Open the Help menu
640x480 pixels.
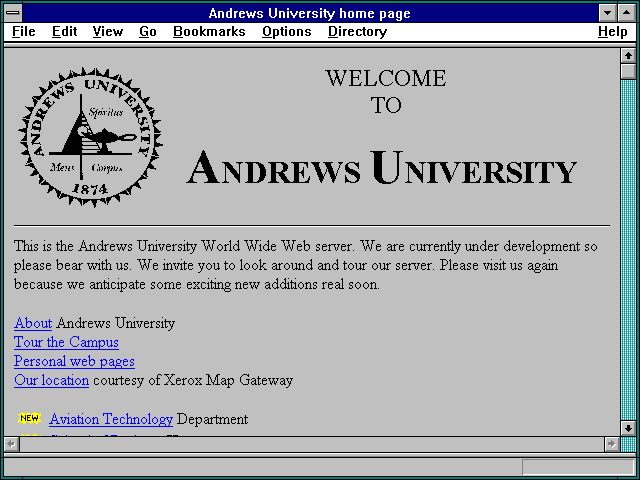613,32
